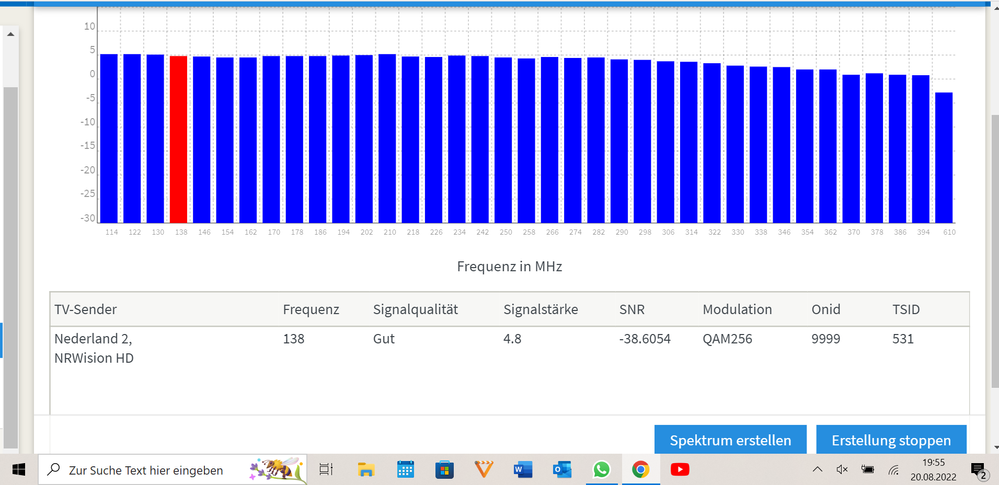Select the bar at 610 MHz
The height and width of the screenshot is (485, 999).
[x=944, y=157]
